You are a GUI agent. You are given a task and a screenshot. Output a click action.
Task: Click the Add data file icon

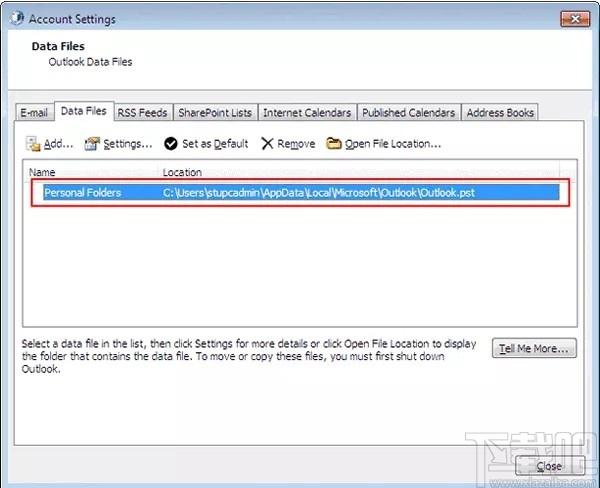coord(32,144)
